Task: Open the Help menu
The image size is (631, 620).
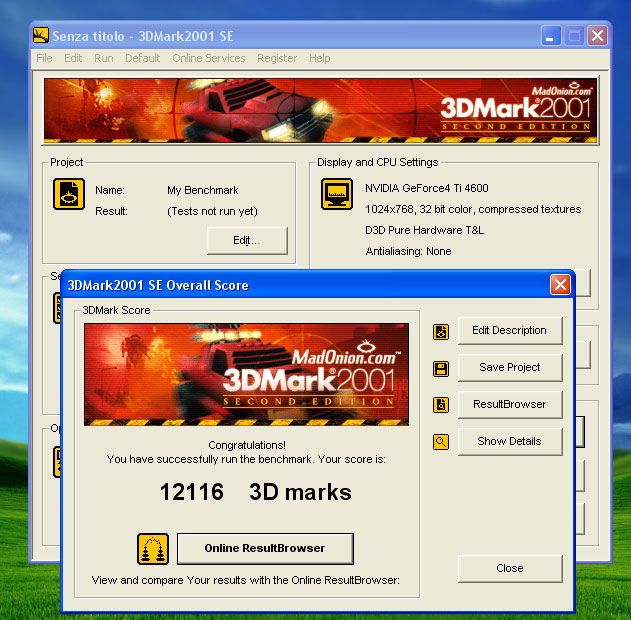Action: pos(319,58)
